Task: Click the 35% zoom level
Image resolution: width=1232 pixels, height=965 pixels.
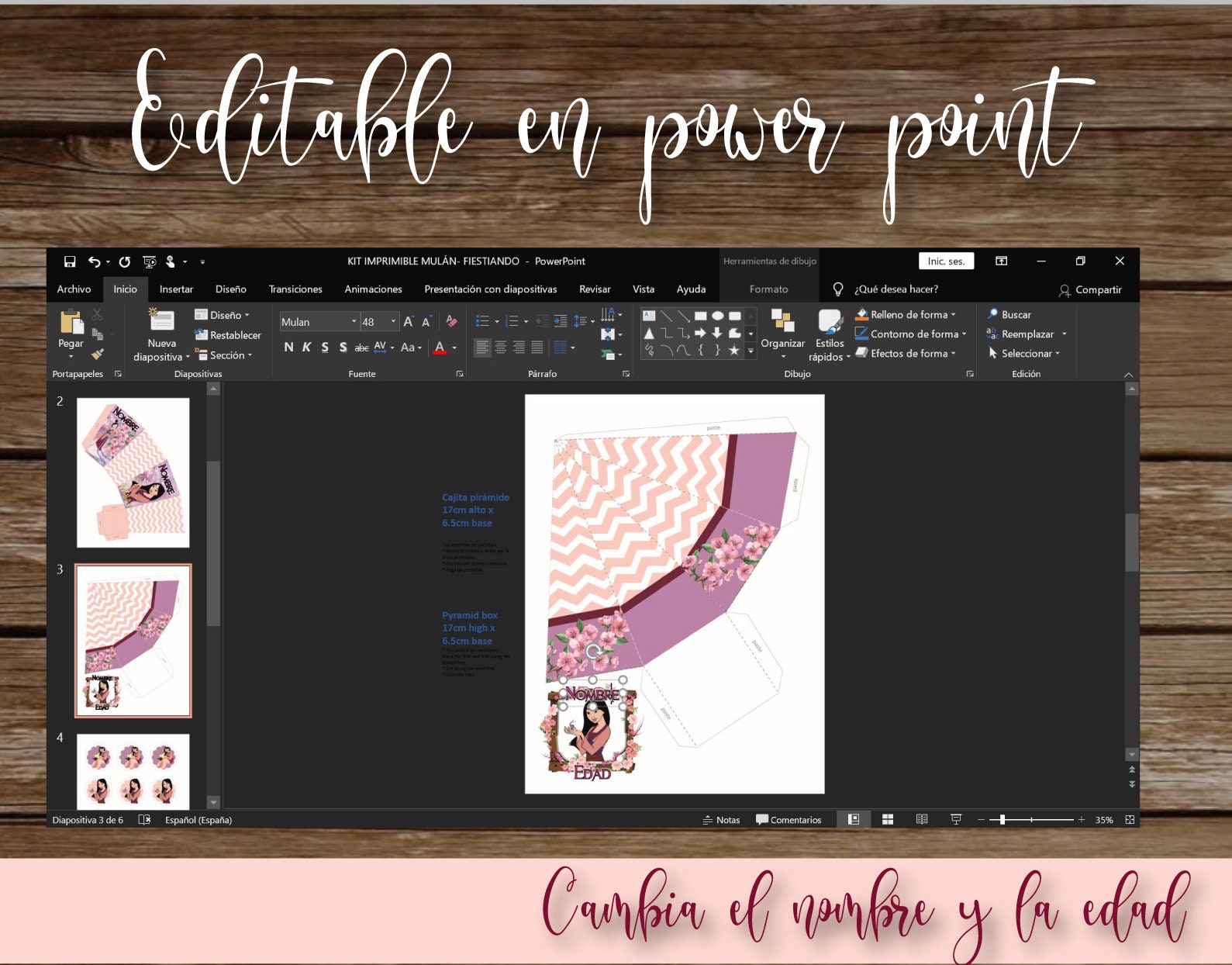Action: [x=1104, y=820]
